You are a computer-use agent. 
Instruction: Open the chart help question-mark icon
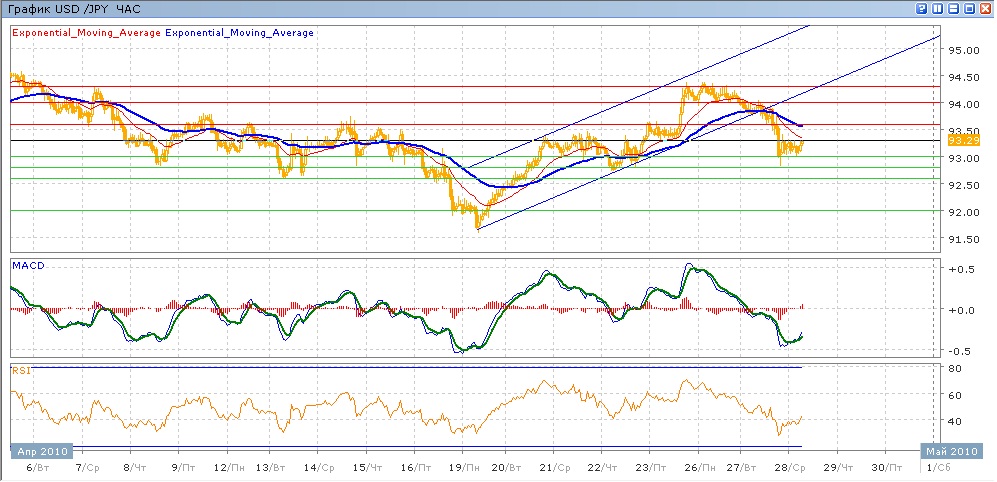click(x=921, y=8)
